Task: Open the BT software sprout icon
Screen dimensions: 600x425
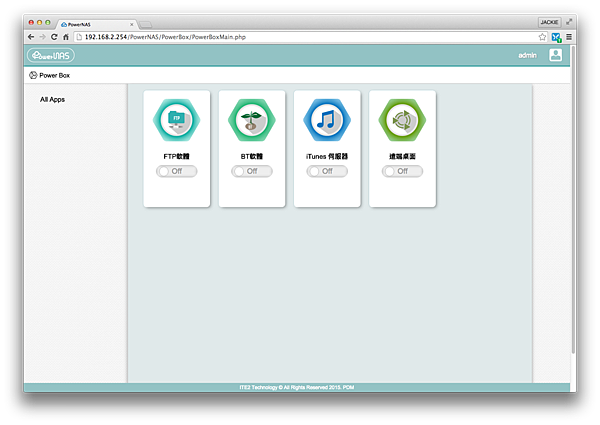Action: (x=252, y=120)
